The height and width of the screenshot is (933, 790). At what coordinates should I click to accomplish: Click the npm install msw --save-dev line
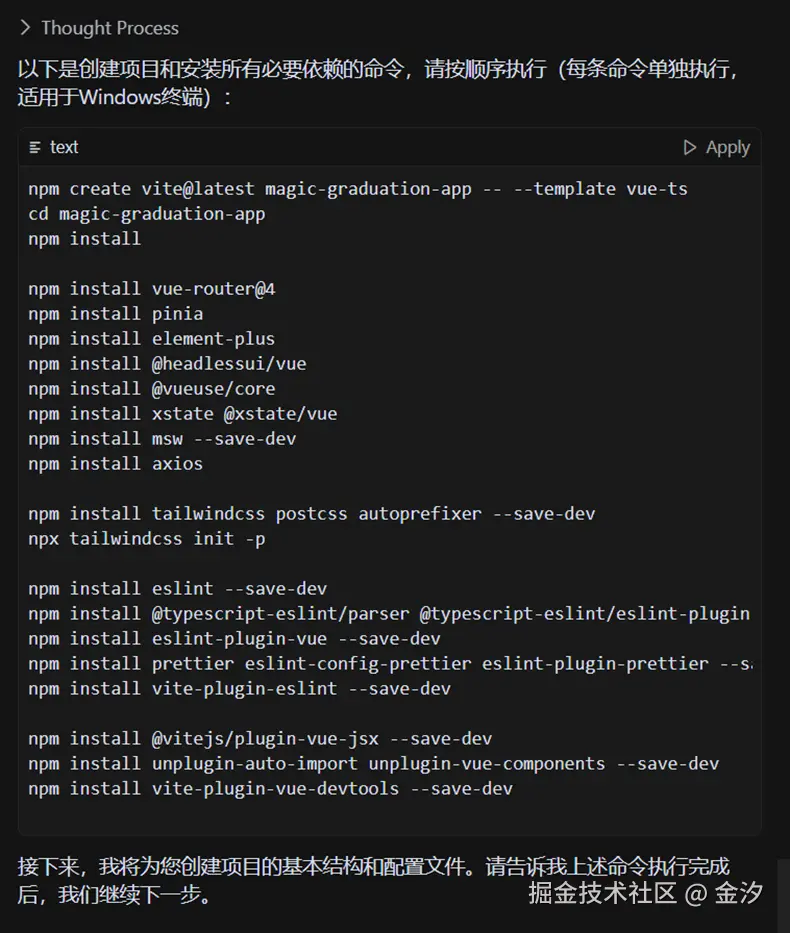tap(162, 439)
